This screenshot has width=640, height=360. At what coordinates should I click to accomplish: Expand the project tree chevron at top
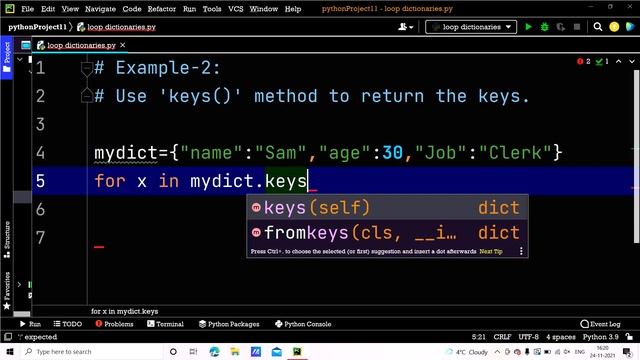point(19,60)
